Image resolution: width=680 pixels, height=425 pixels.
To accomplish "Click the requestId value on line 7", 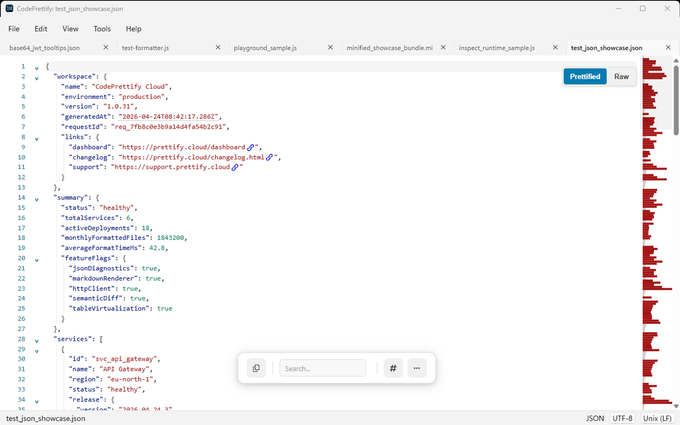I will point(168,127).
